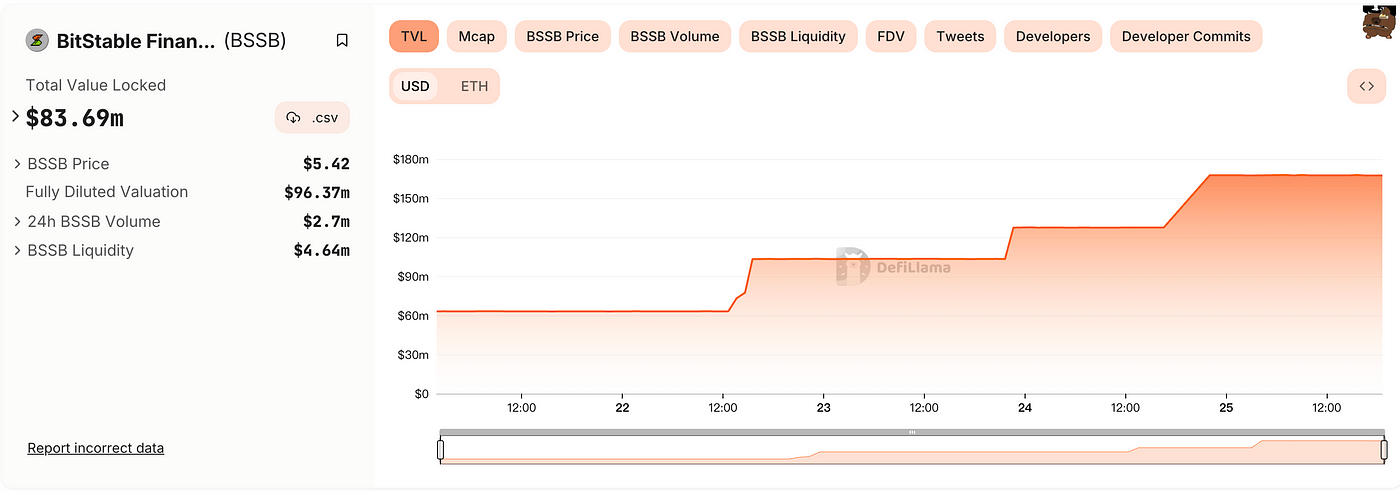Expand the 24h BSSB Volume row
Image resolution: width=1400 pixels, height=492 pixels.
click(x=18, y=222)
